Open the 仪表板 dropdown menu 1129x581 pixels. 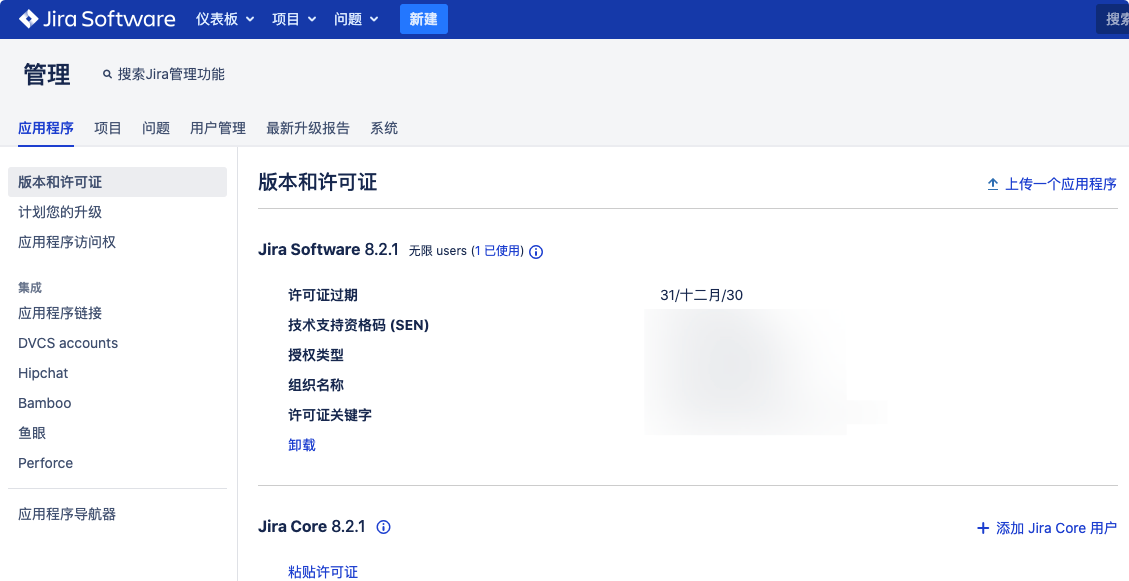225,19
